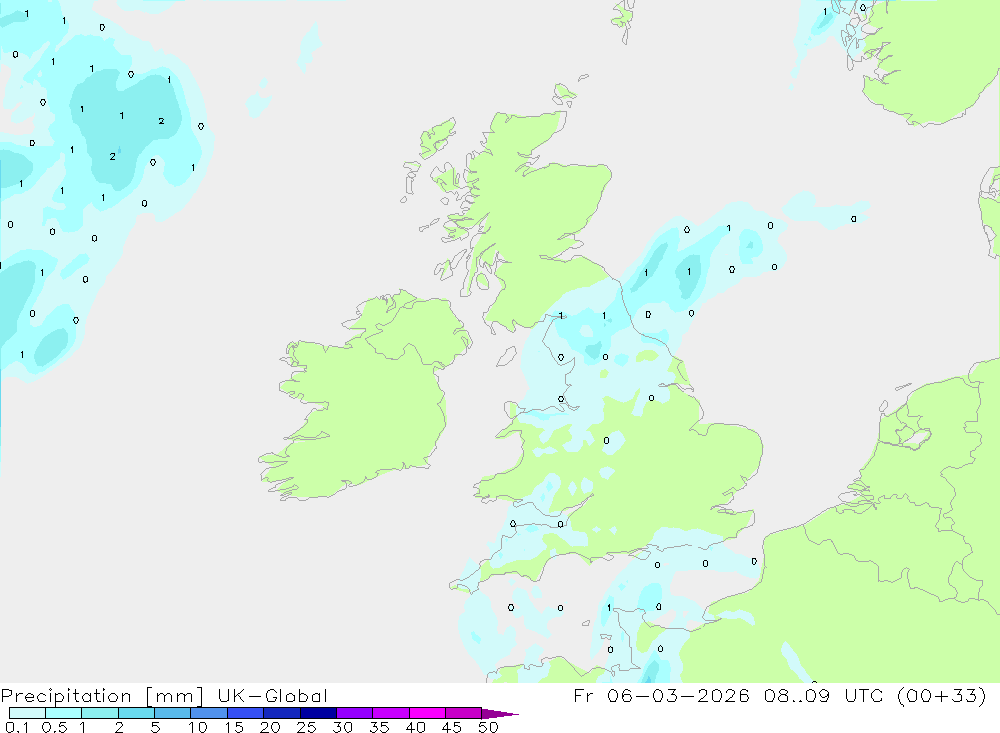Screen dimensions: 1000x733
Task: Click the legend value label '15'
Action: 234,727
